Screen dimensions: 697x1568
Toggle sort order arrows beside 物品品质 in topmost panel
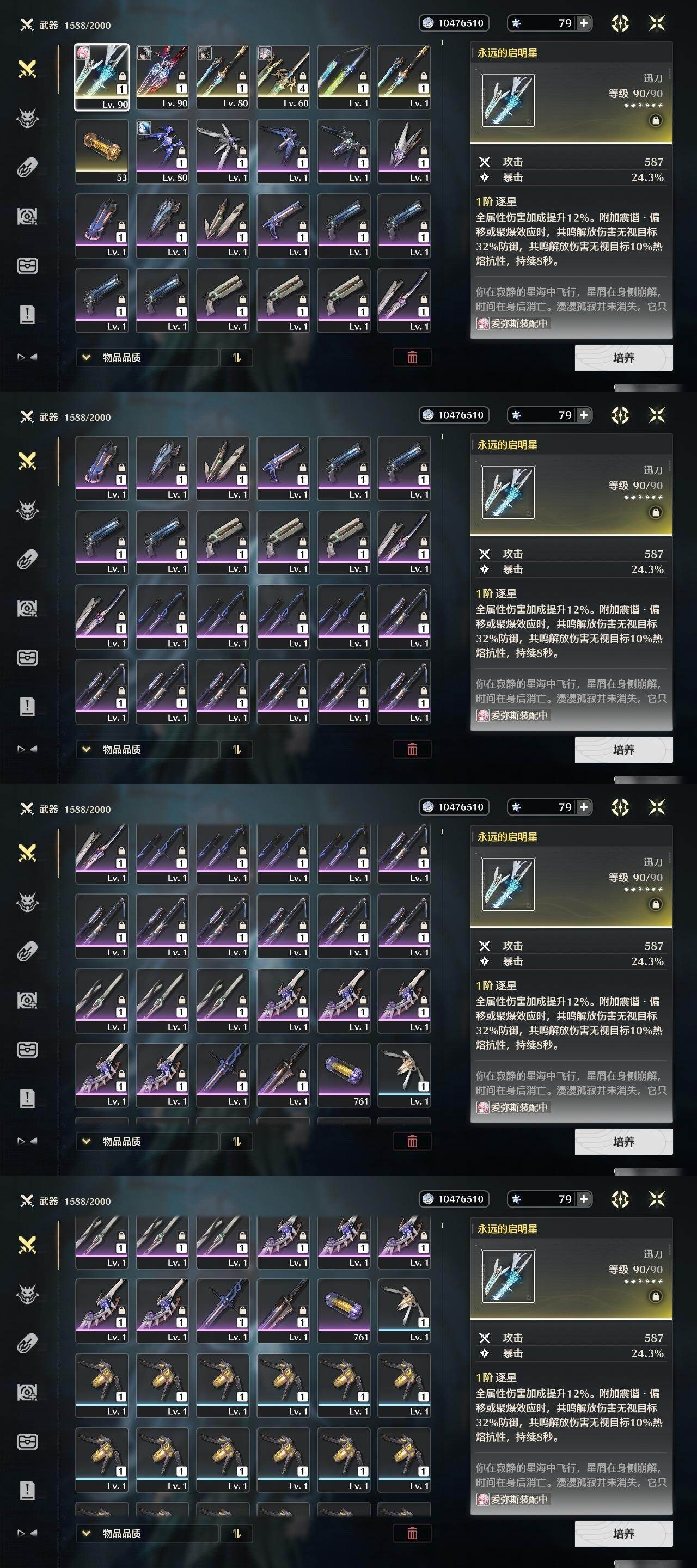237,357
